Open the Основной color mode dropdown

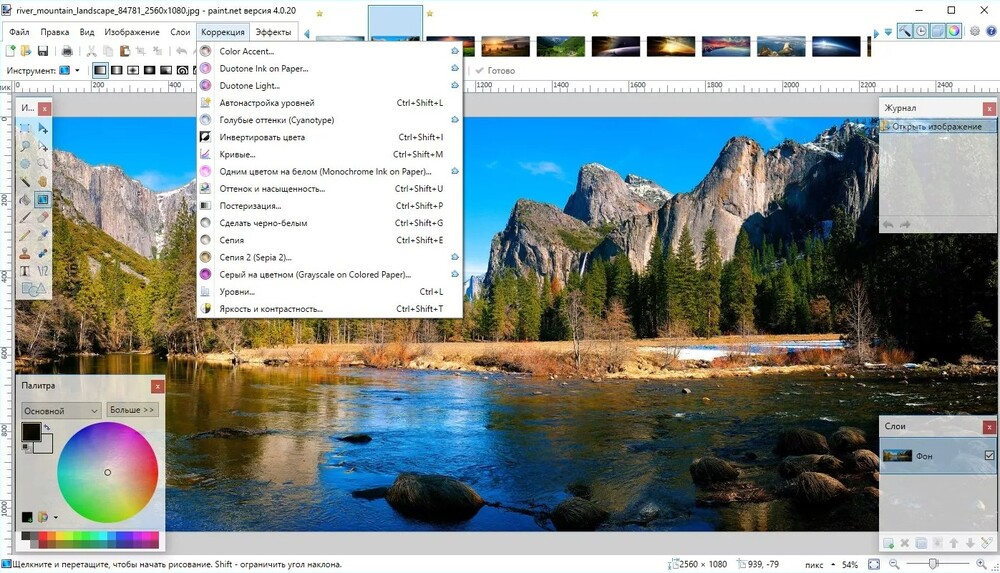point(61,410)
